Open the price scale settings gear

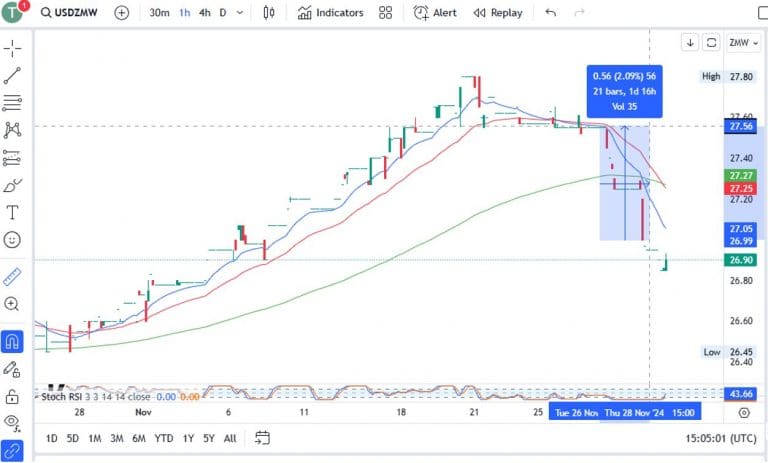(x=744, y=413)
